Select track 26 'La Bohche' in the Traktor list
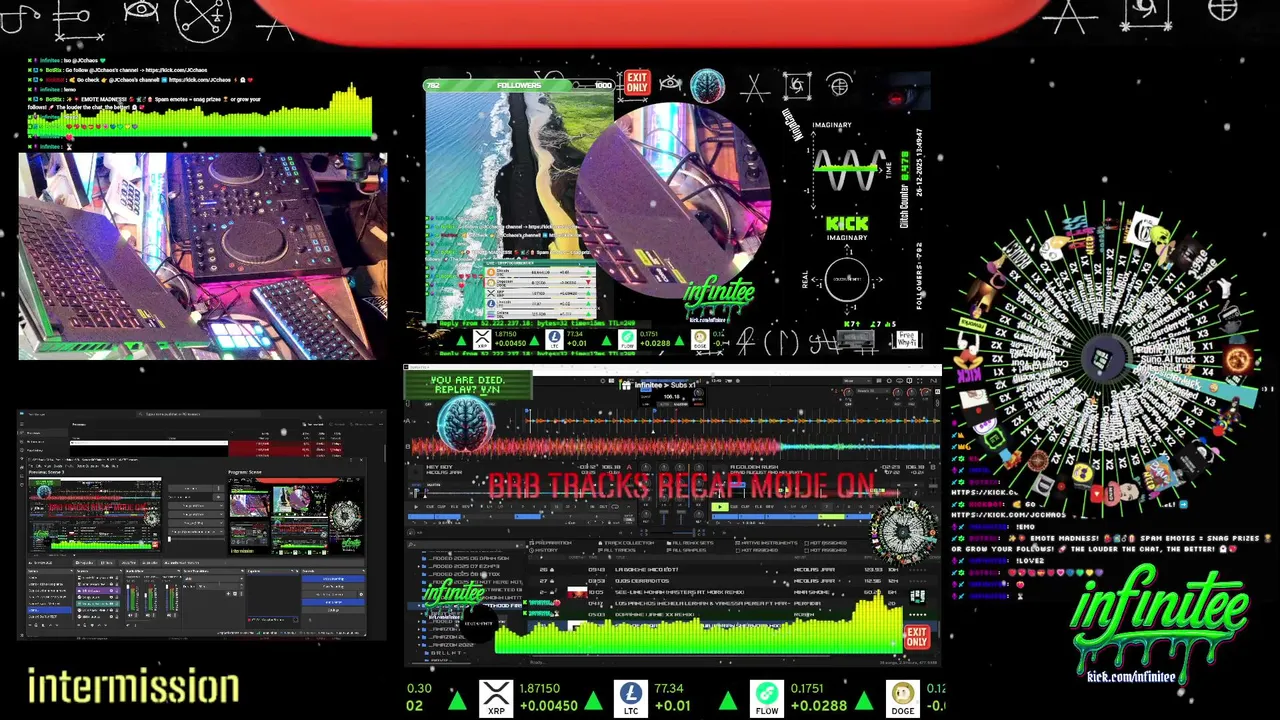The width and height of the screenshot is (1280, 720). (733, 570)
